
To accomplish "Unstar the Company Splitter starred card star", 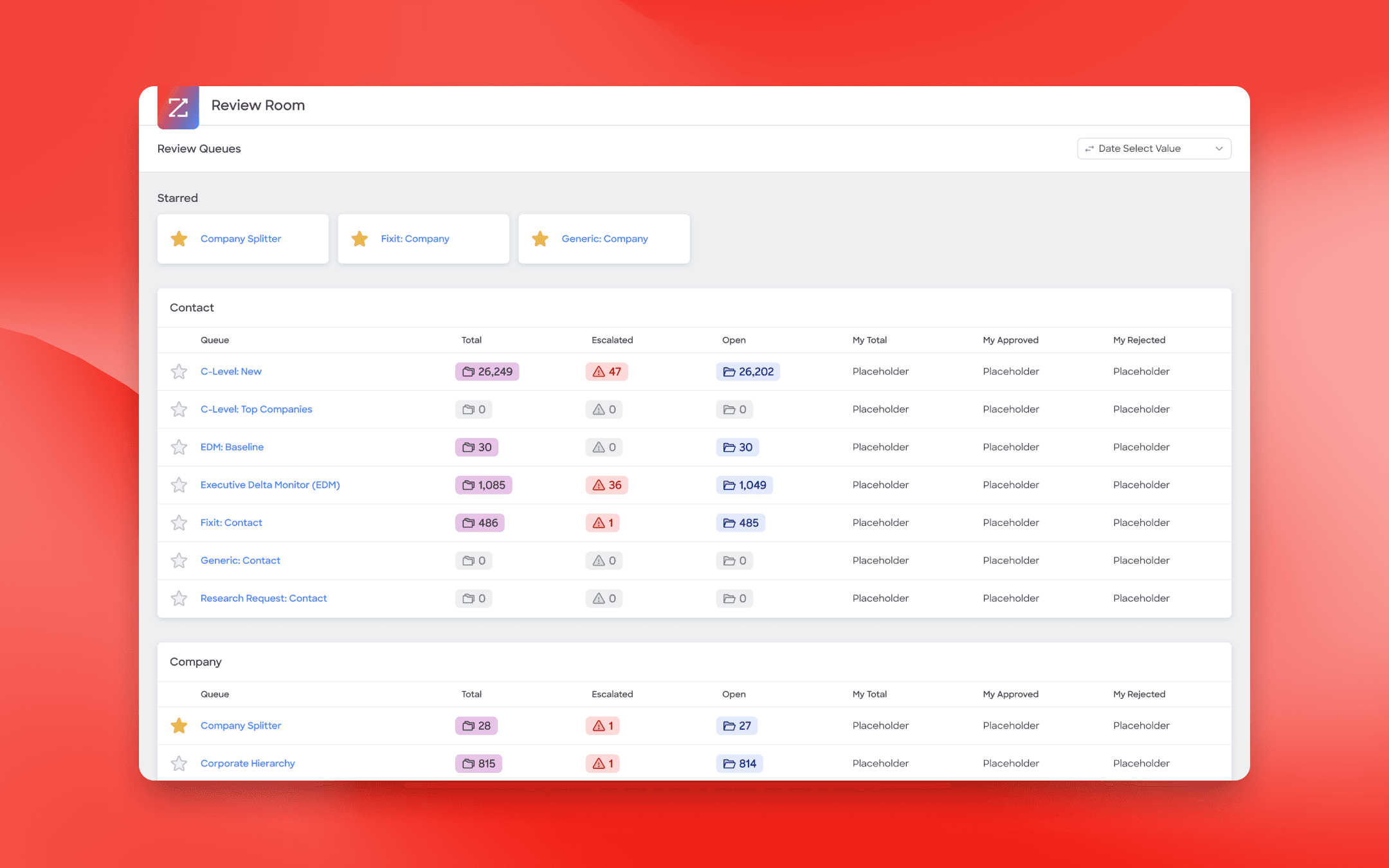I will 179,239.
